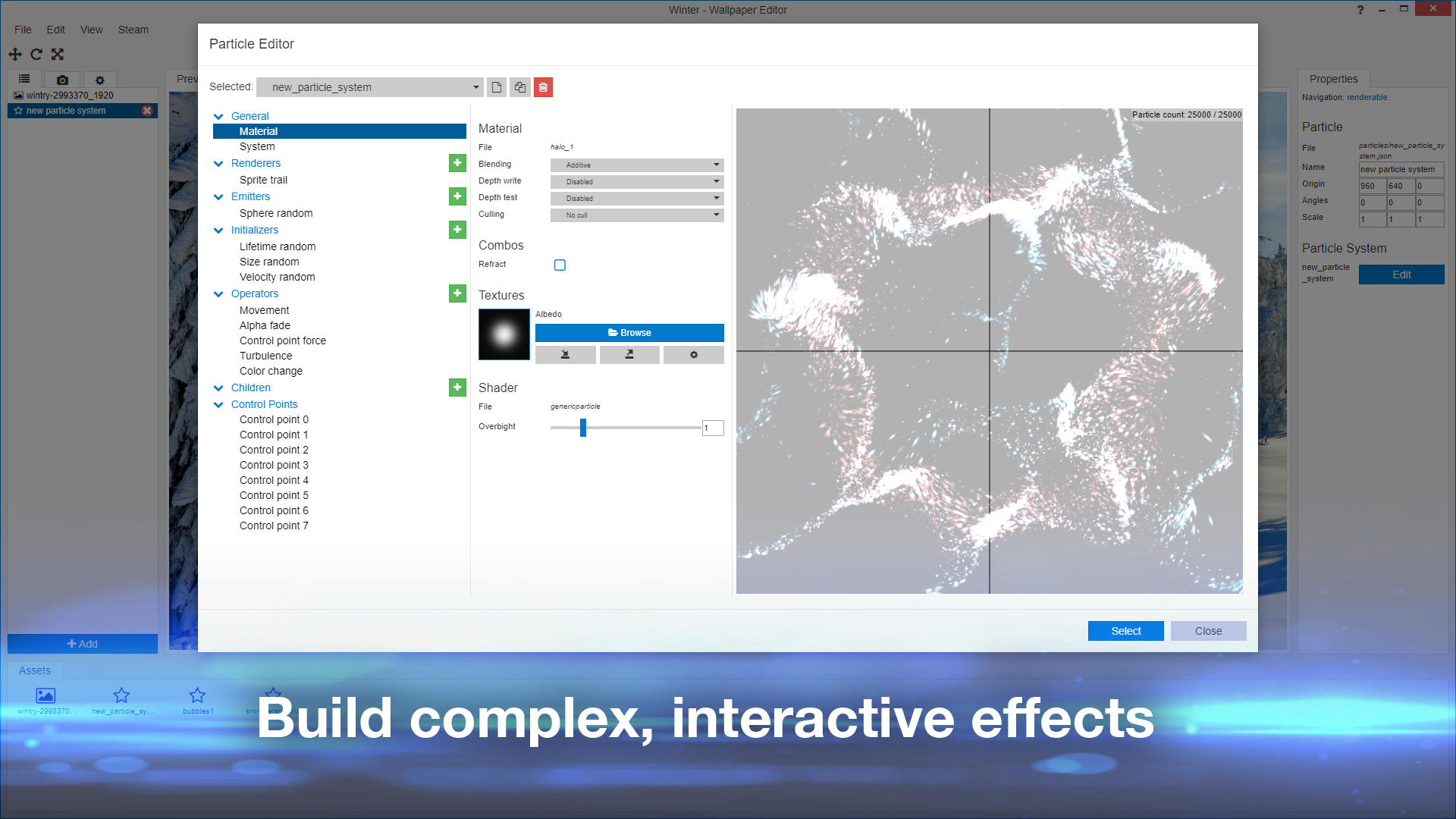Viewport: 1456px width, 819px height.
Task: Click the import texture icon under Albedo
Action: (565, 355)
